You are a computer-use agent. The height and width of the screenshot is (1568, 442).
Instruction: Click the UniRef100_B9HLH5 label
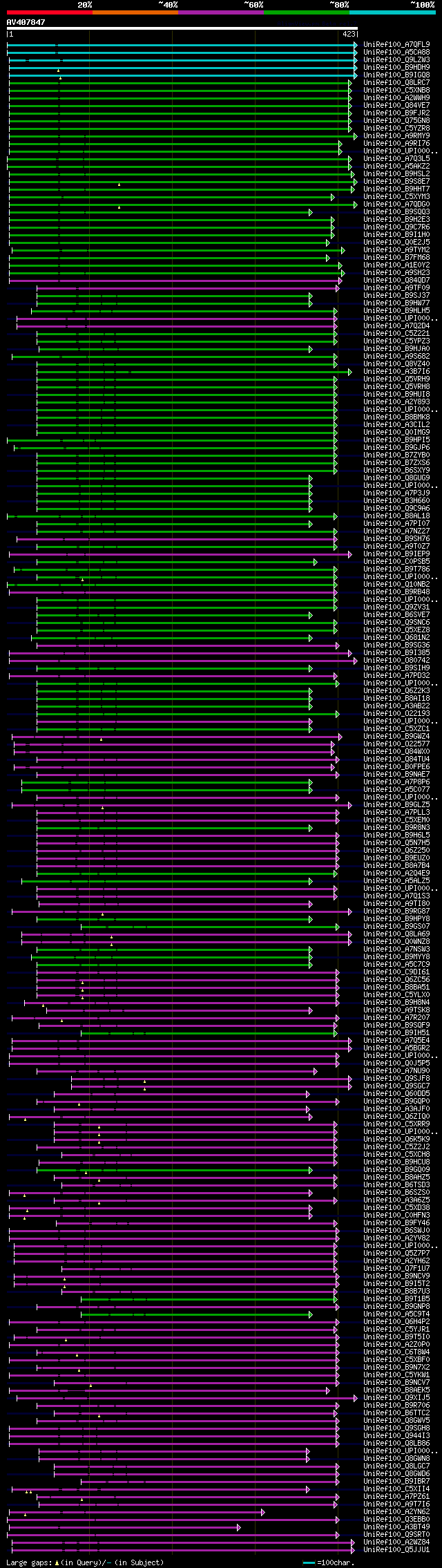[396, 310]
